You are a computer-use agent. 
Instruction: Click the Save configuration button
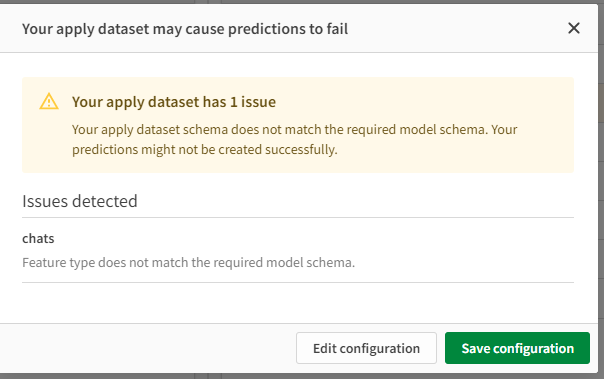[x=517, y=348]
